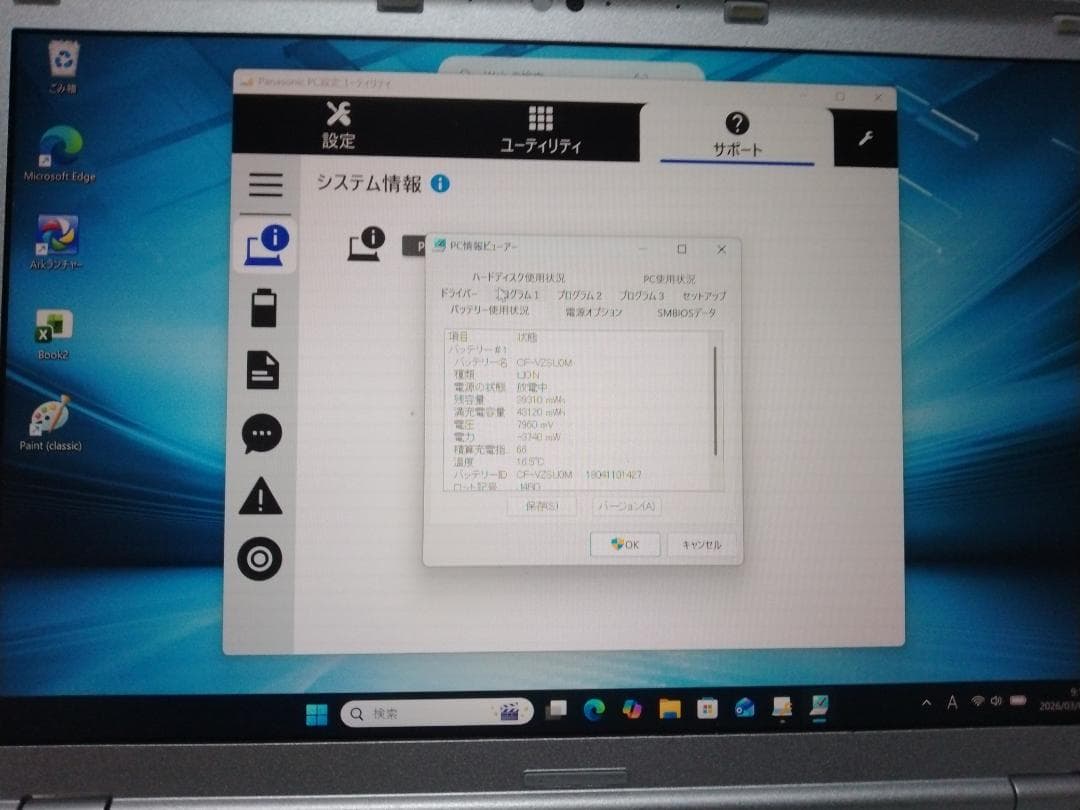Viewport: 1080px width, 810px height.
Task: Open Microsoft Store from the taskbar
Action: tap(707, 708)
